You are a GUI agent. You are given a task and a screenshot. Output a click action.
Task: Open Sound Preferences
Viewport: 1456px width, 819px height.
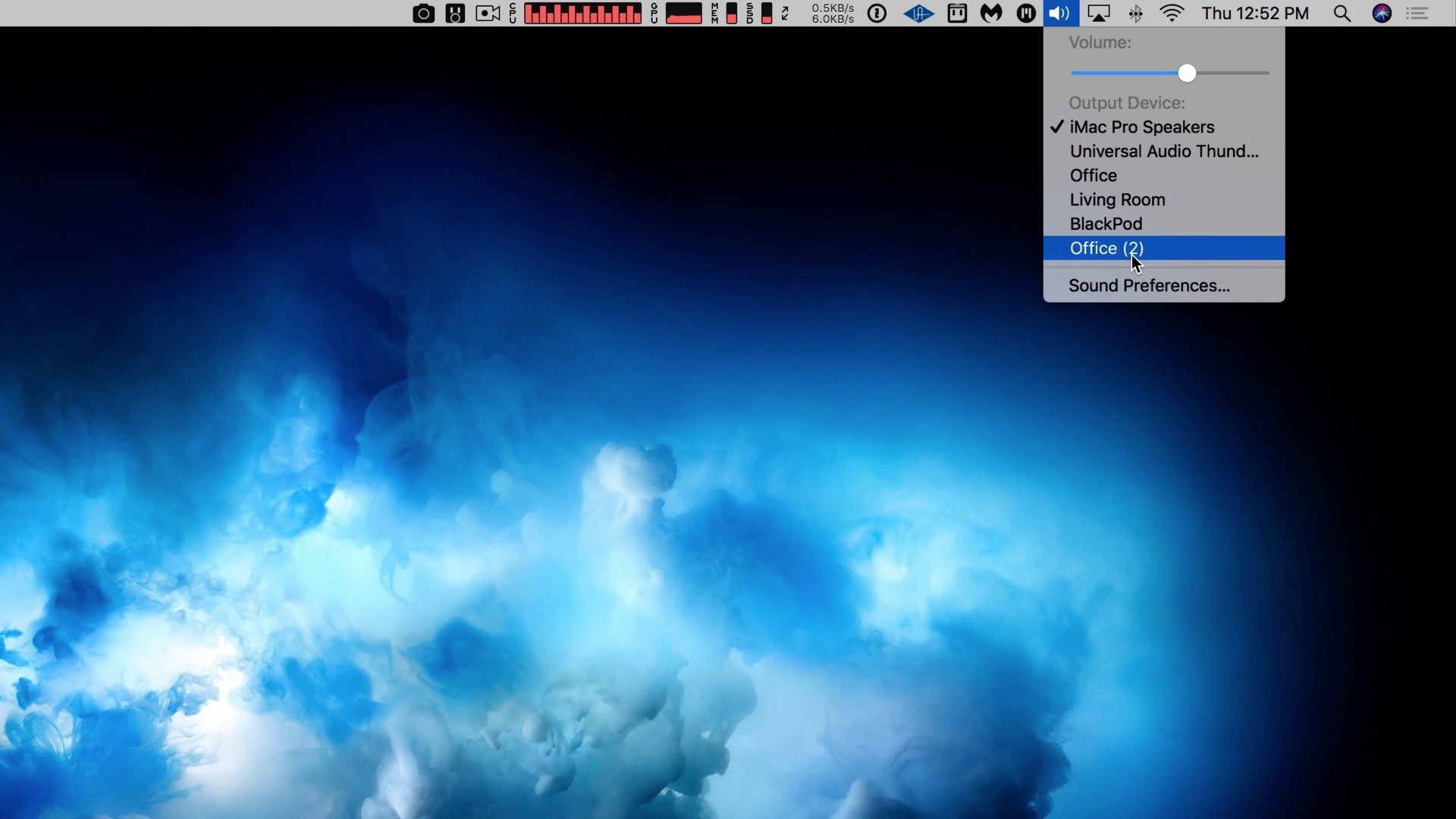click(1148, 286)
